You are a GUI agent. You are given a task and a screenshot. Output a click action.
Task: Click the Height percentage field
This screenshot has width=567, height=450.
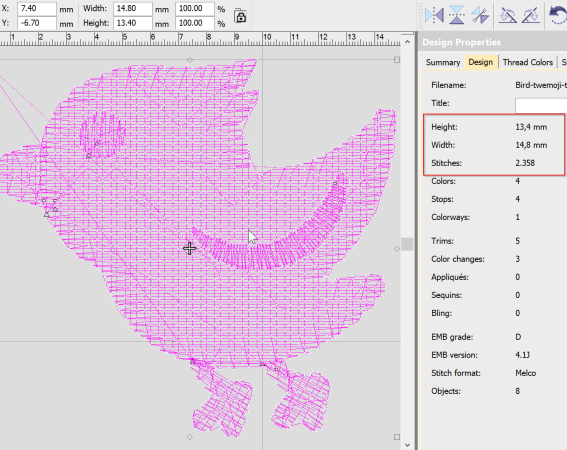(x=195, y=23)
